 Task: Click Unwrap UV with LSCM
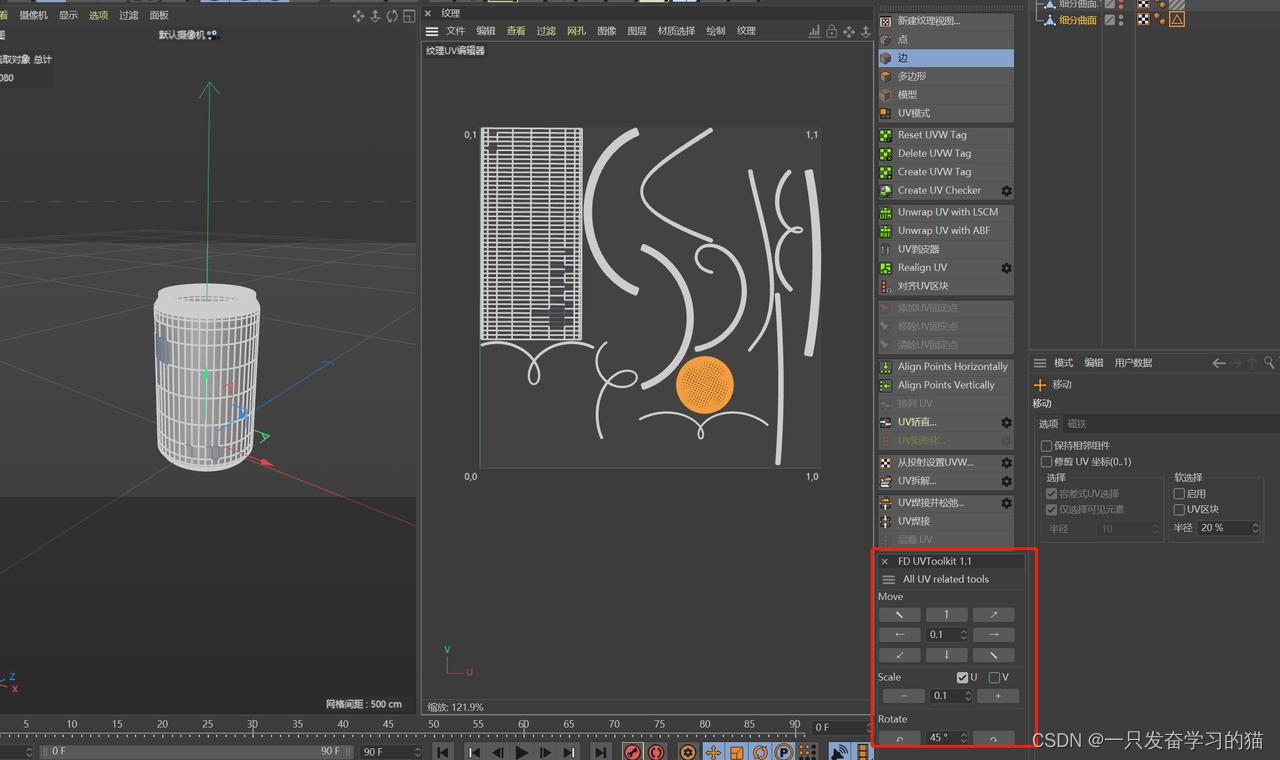tap(945, 212)
